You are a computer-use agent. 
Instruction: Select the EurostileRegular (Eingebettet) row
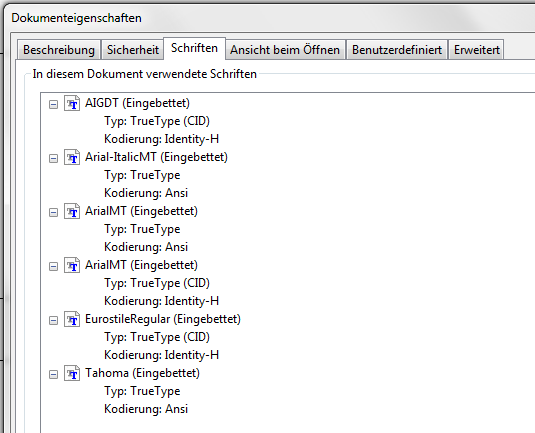[163, 319]
